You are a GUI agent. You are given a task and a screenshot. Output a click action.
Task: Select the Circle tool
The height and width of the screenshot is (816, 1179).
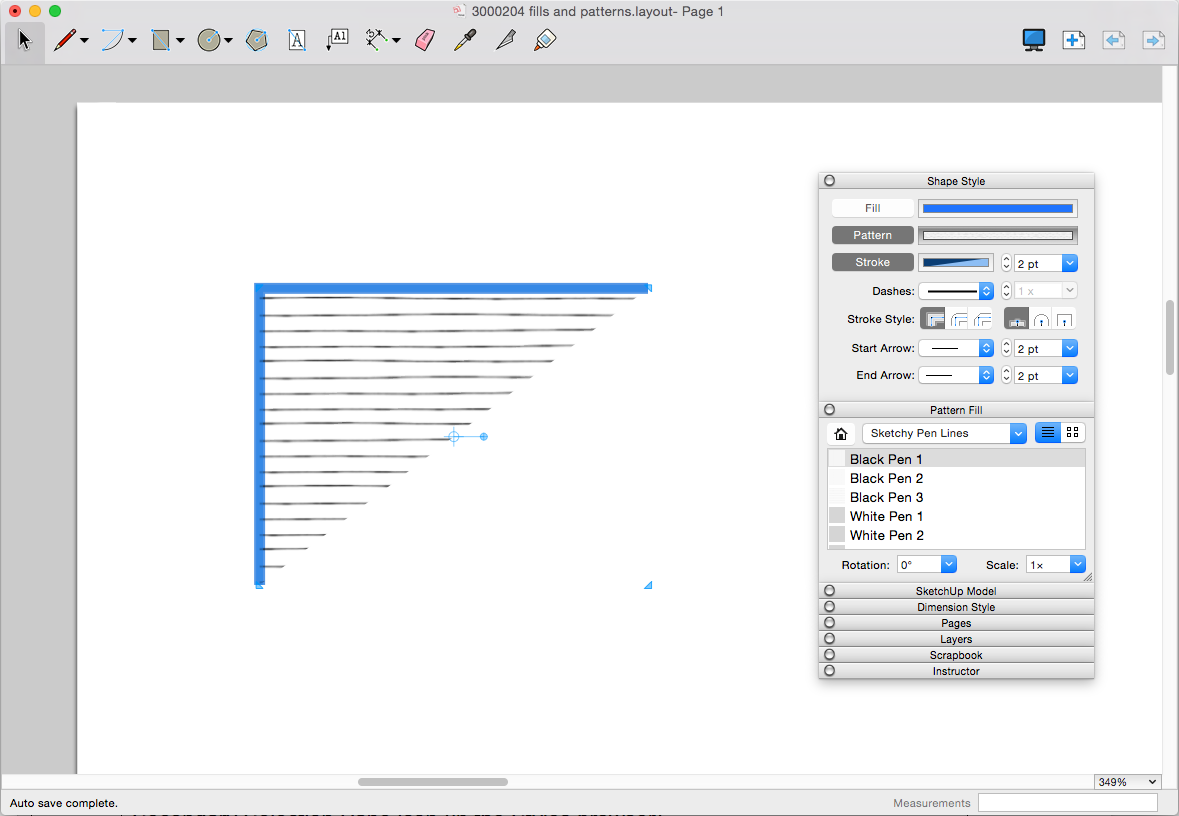pos(208,40)
